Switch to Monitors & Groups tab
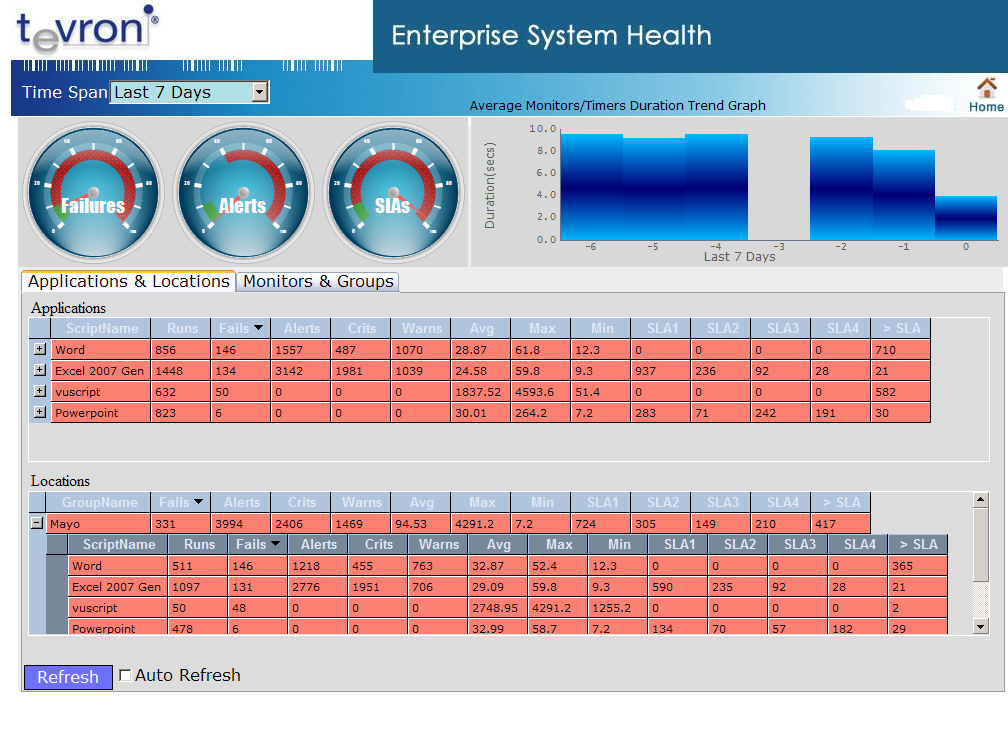 click(318, 282)
